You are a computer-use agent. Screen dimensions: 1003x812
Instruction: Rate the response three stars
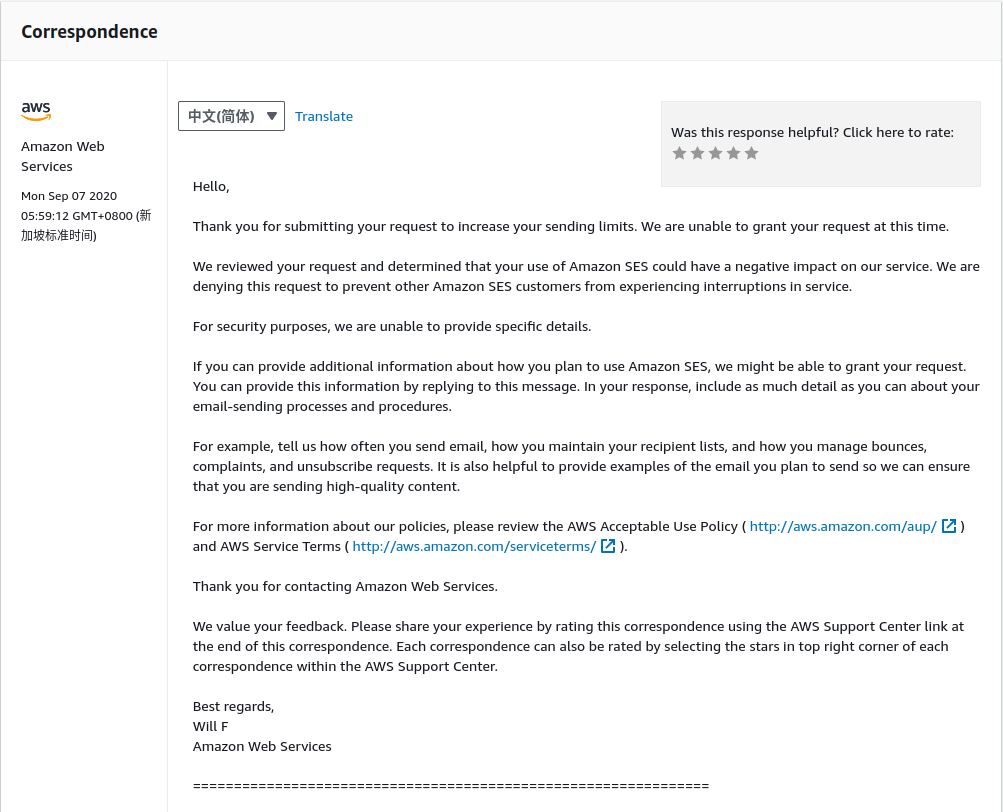(716, 153)
